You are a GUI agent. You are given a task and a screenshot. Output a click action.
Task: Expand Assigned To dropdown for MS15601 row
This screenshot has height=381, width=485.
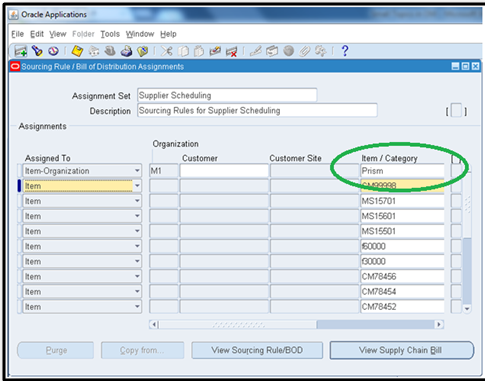pyautogui.click(x=137, y=216)
